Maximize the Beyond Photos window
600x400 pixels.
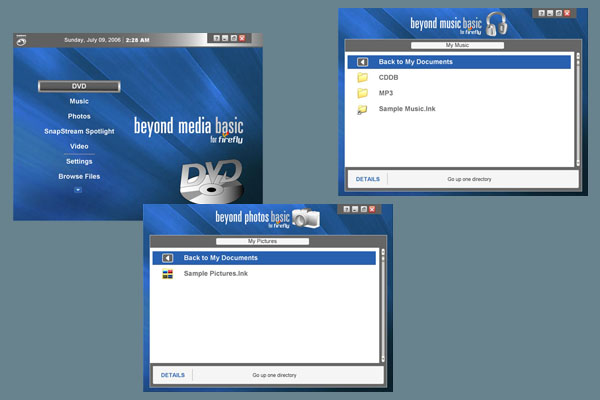(x=363, y=209)
